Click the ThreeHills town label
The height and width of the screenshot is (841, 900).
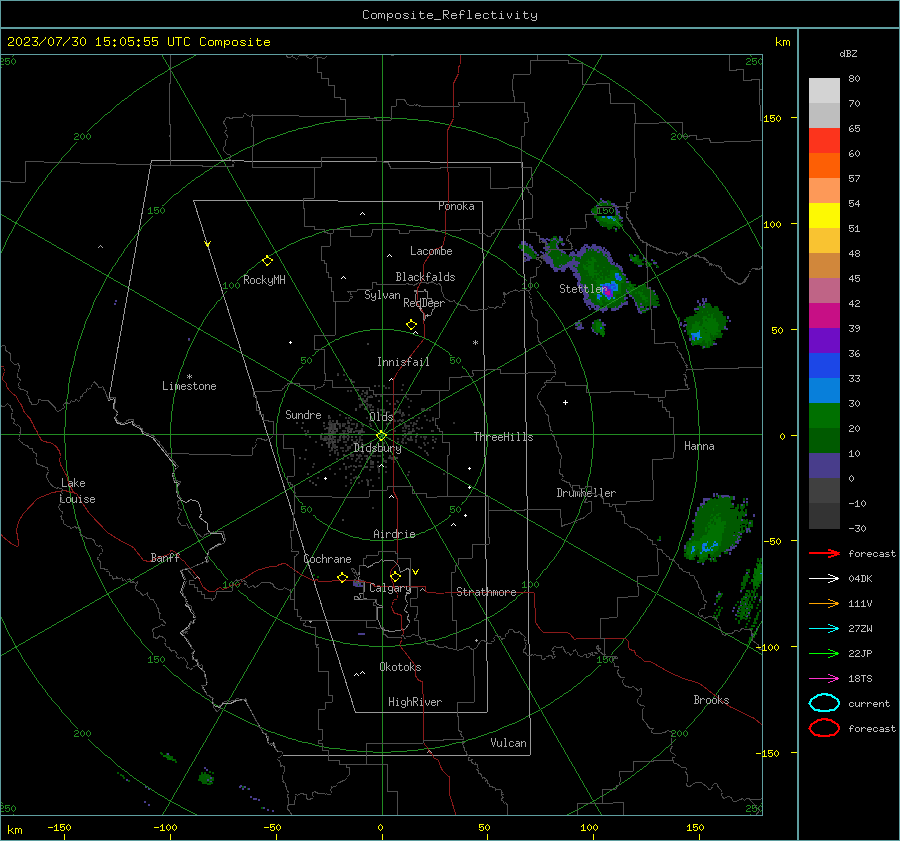coord(503,437)
